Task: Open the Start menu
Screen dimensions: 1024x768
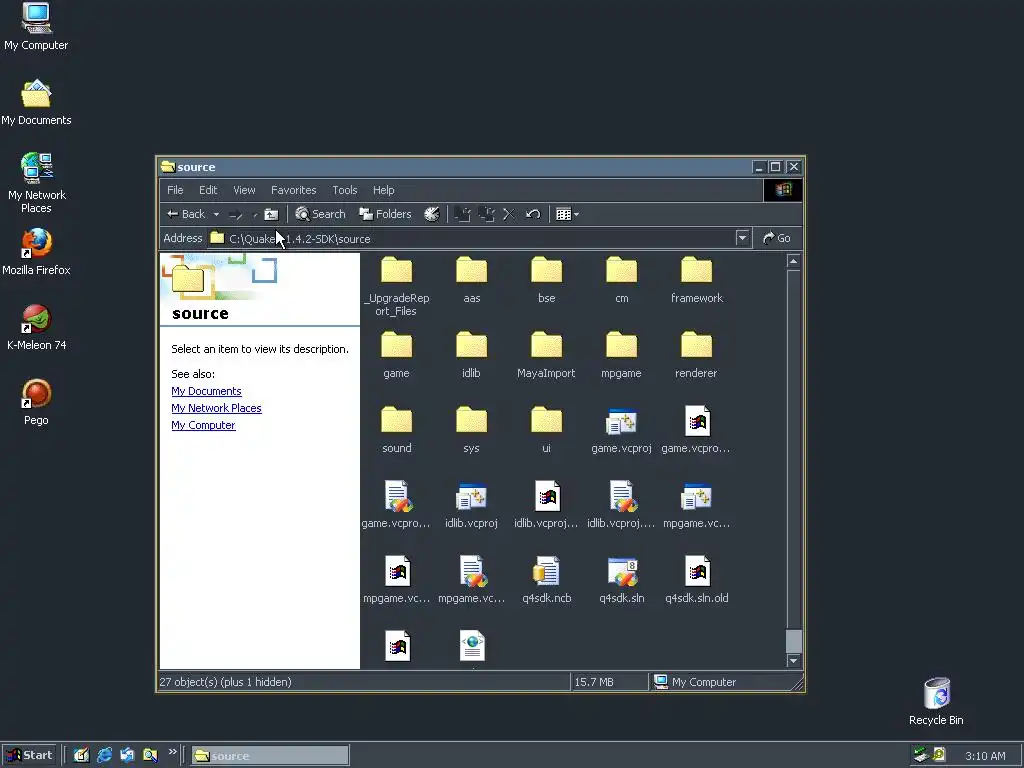Action: click(x=29, y=756)
